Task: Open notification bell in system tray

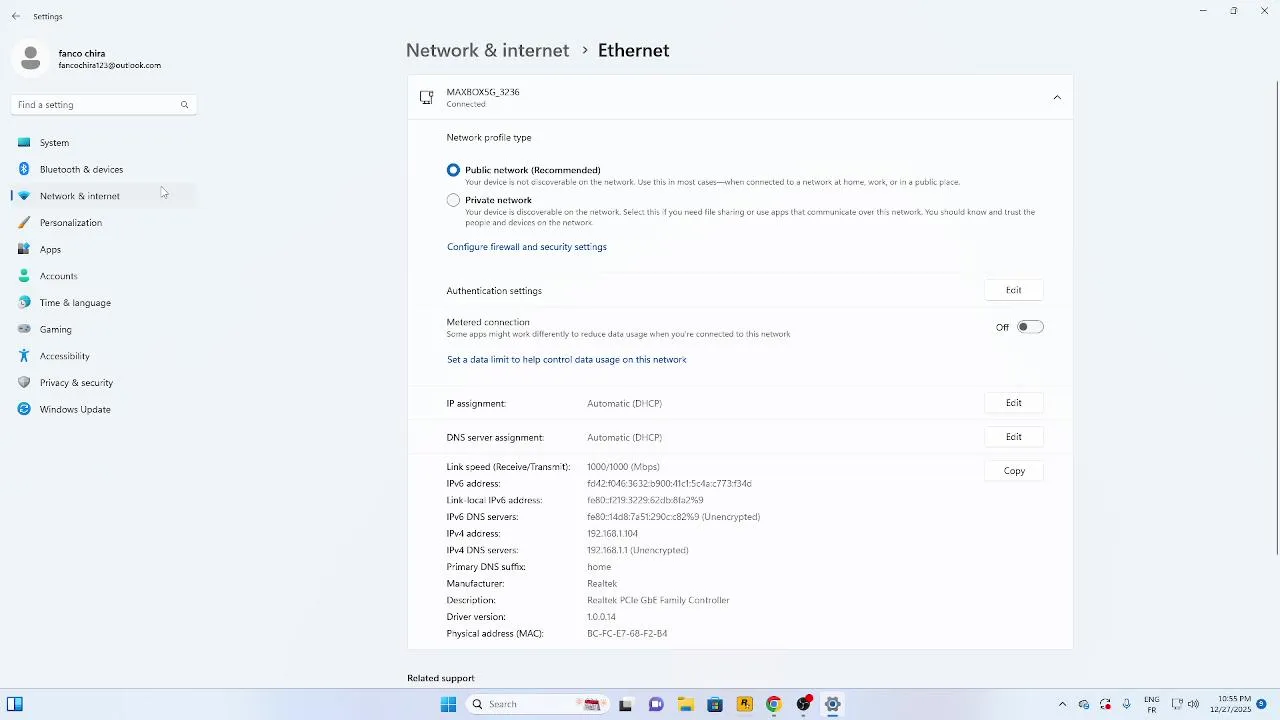Action: pyautogui.click(x=1261, y=704)
